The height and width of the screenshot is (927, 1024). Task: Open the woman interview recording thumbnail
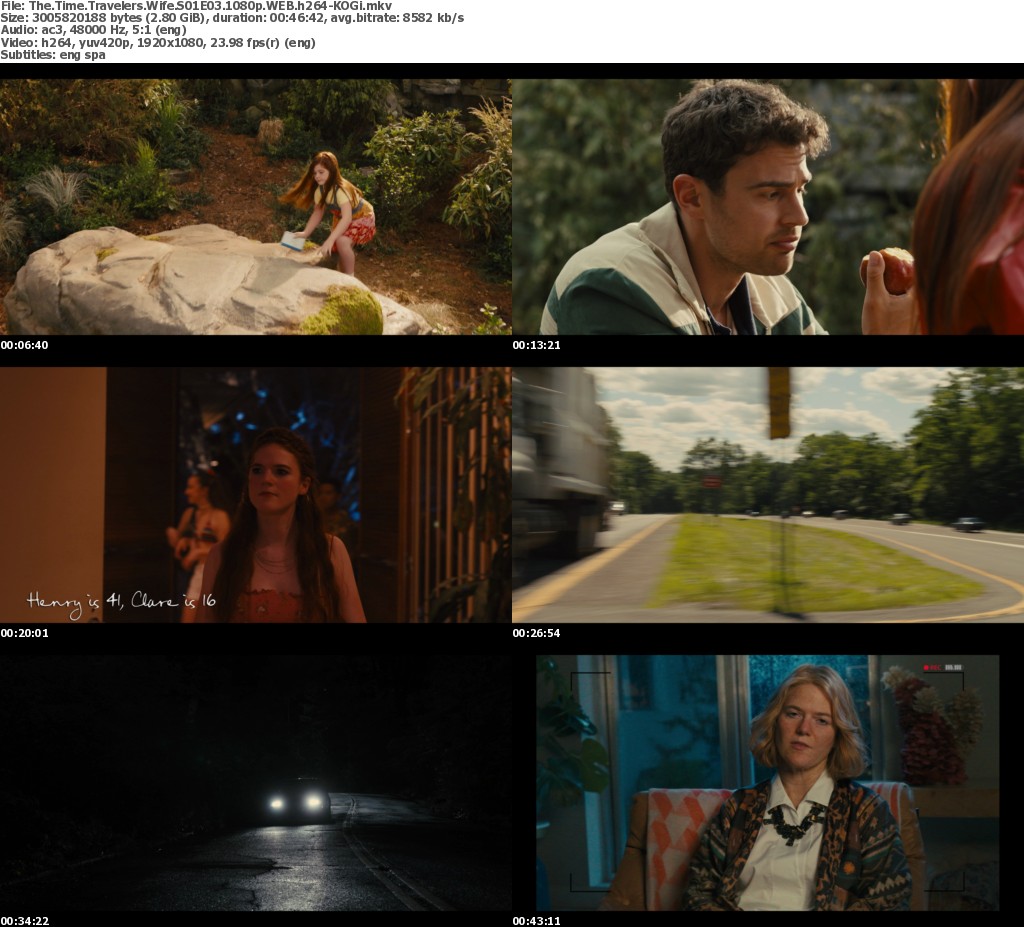point(768,783)
